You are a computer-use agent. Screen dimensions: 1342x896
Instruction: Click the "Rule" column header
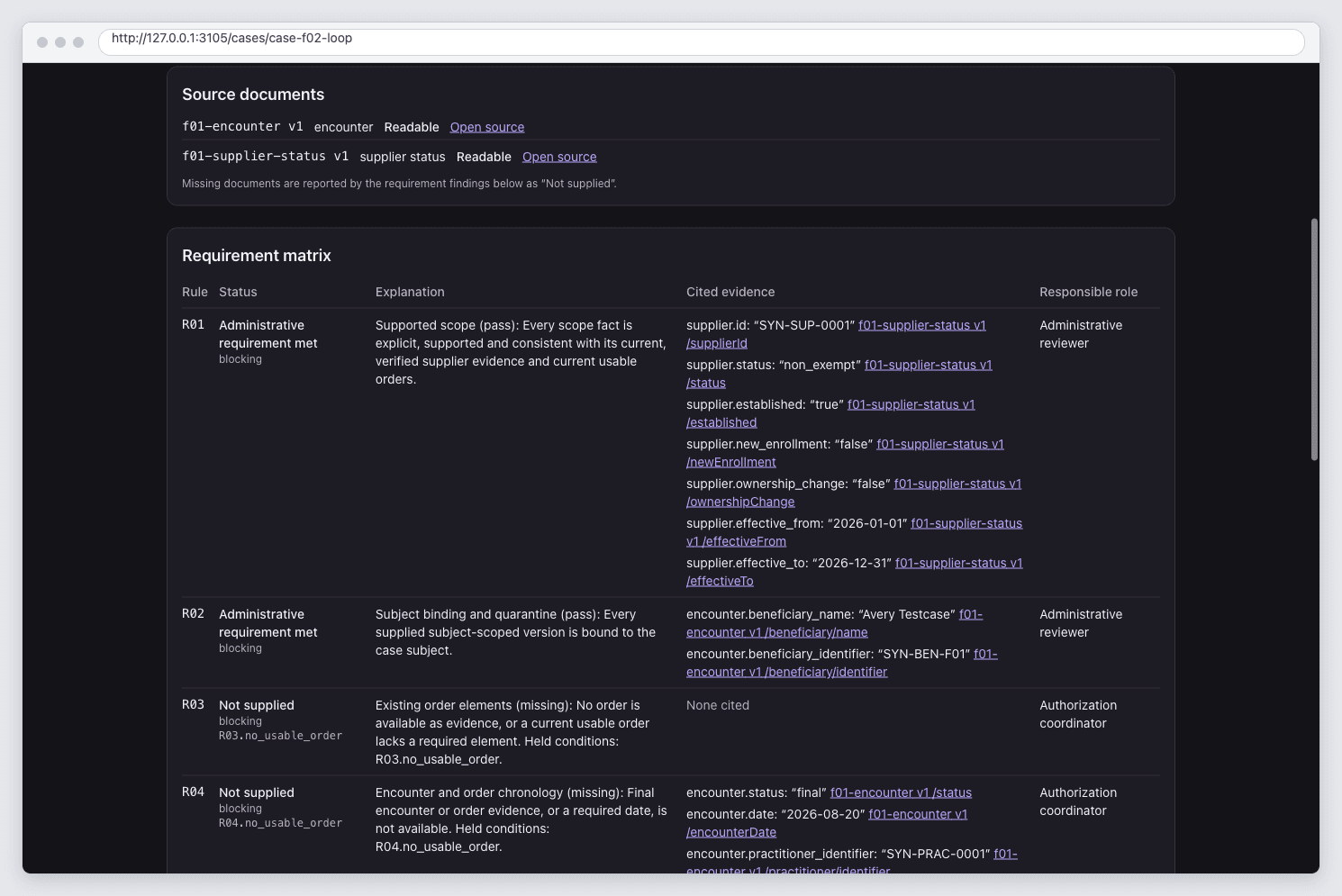pos(195,292)
